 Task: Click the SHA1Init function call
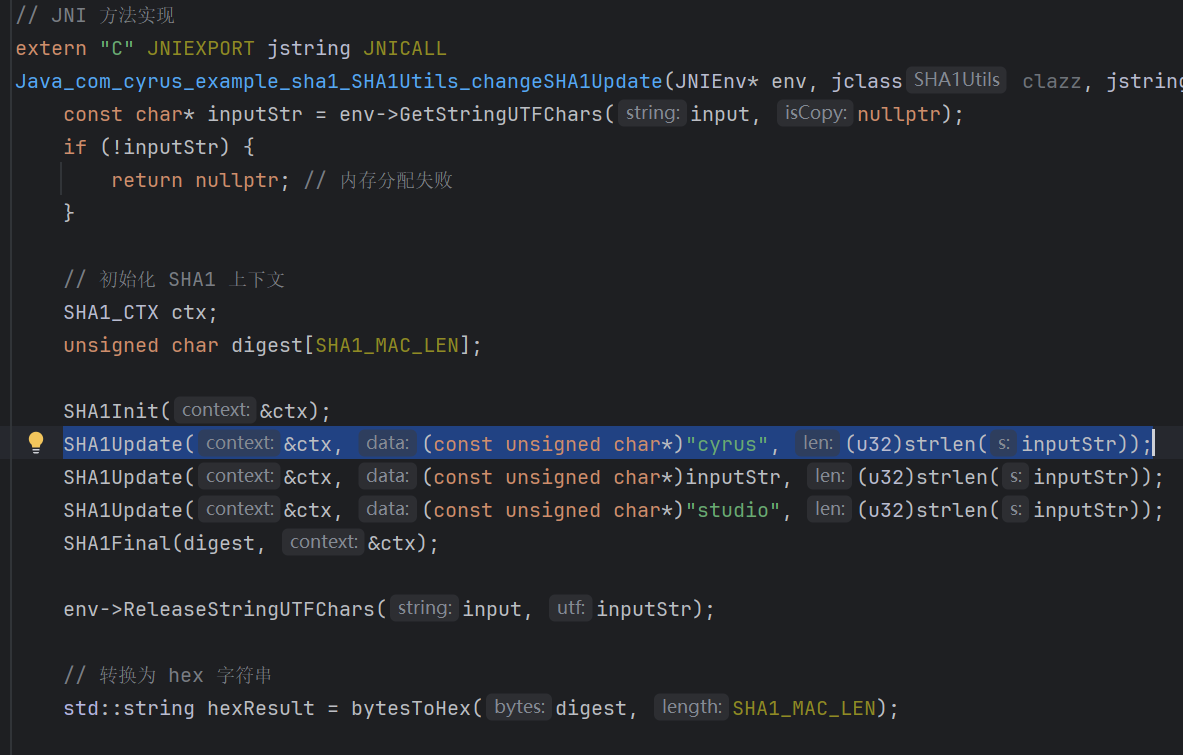tap(112, 411)
